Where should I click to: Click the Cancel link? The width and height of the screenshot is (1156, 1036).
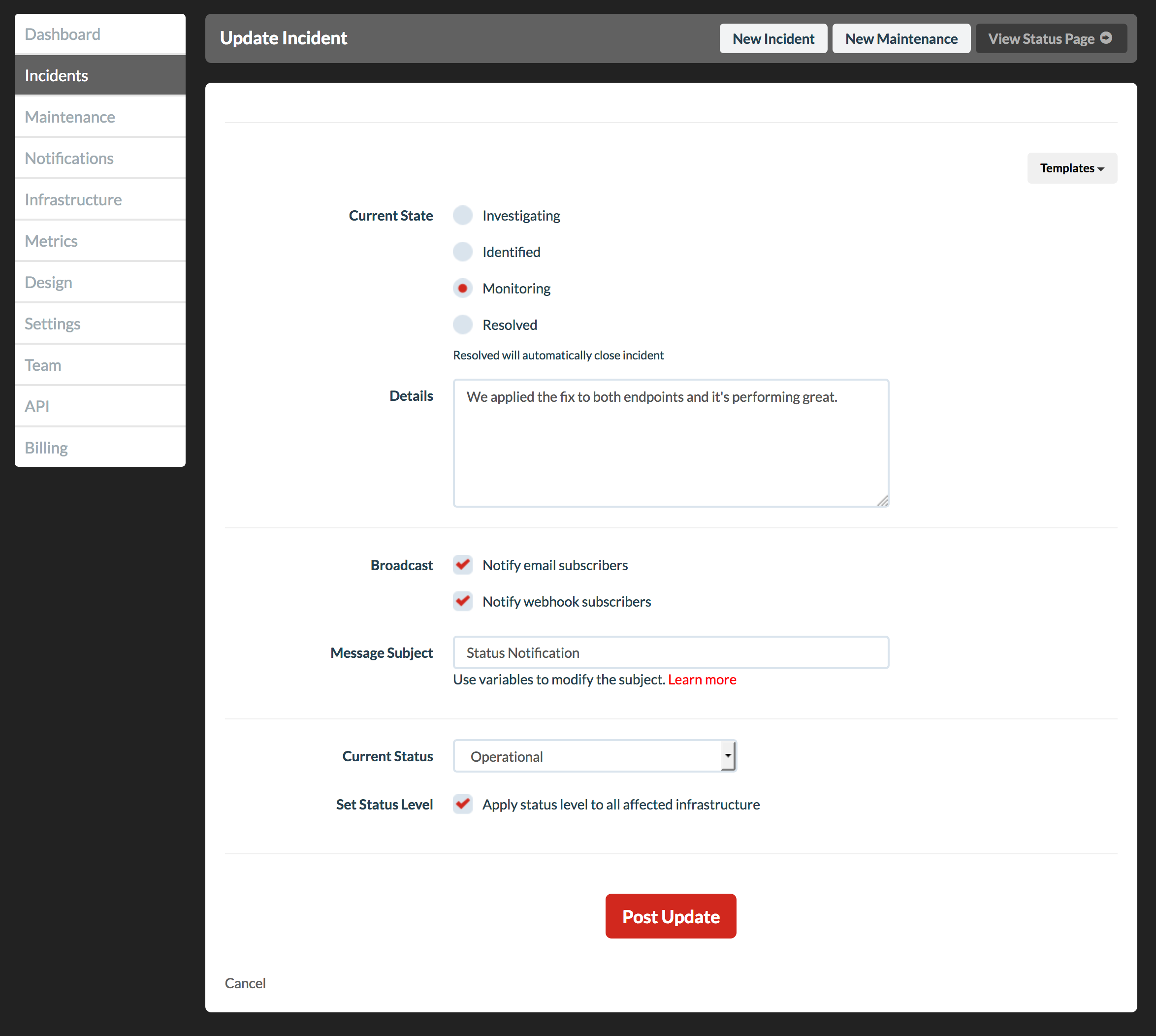click(x=245, y=983)
